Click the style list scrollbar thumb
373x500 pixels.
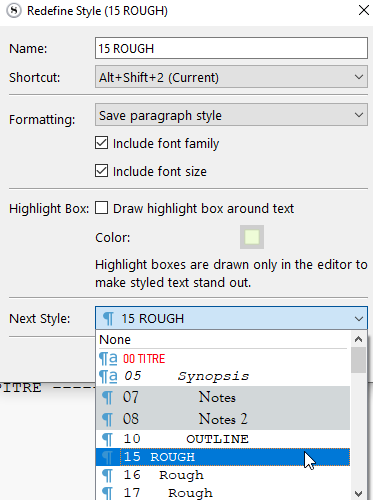(358, 360)
